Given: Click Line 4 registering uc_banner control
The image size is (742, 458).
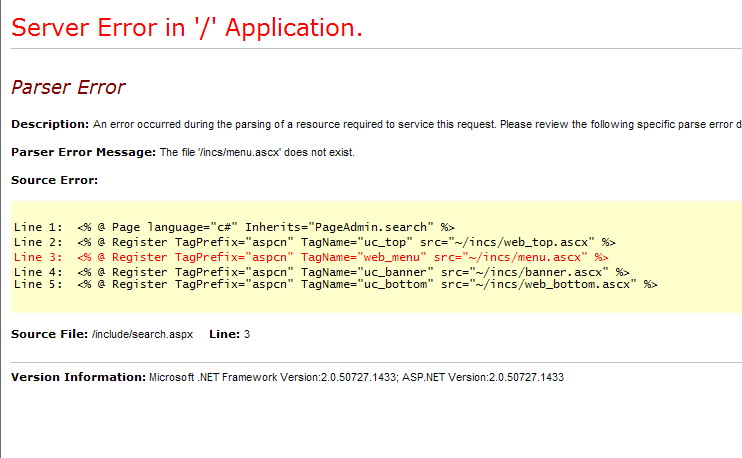Looking at the screenshot, I should point(321,271).
